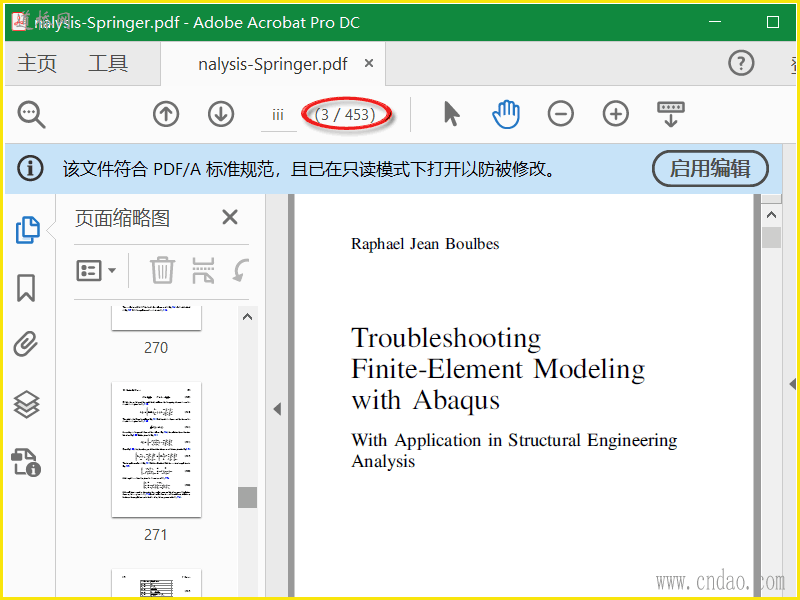This screenshot has height=600, width=800.
Task: Minimize the Acrobat window
Action: point(715,22)
